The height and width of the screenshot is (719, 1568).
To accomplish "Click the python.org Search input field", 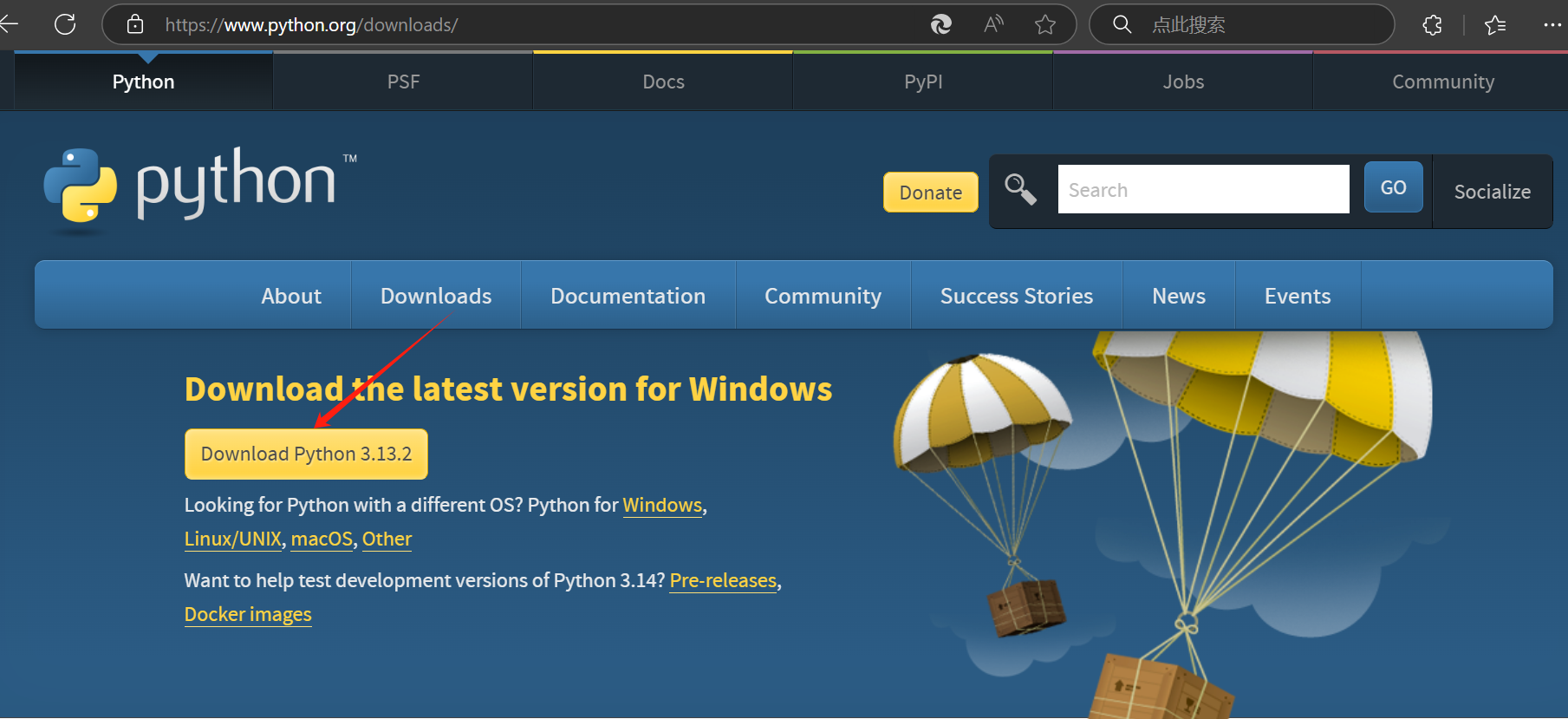I will pyautogui.click(x=1203, y=189).
